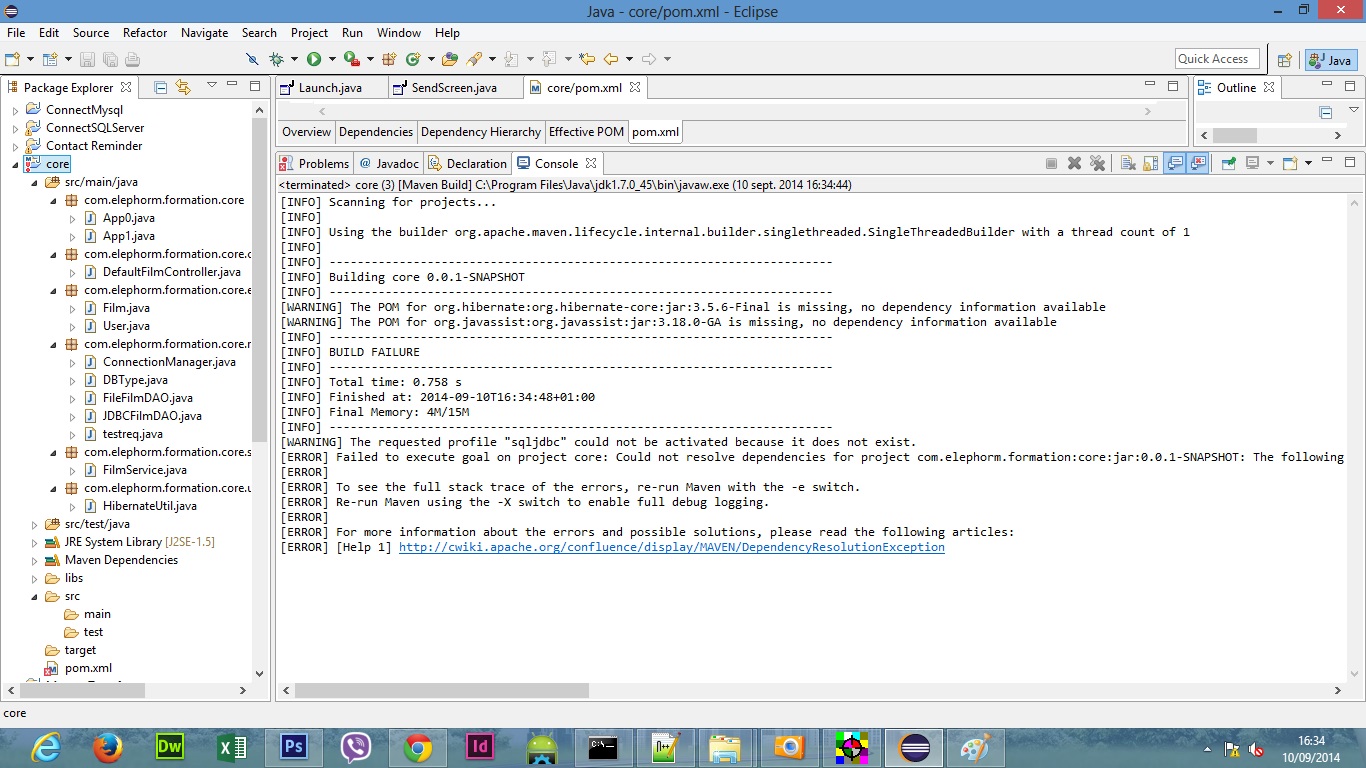1366x768 pixels.
Task: Expand the src/test/java folder
Action: (33, 524)
